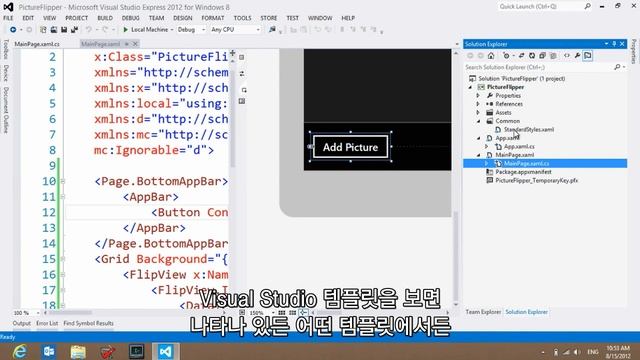Collapse the MainPage.xaml node
Viewport: 640px width, 360px height.
(478, 155)
